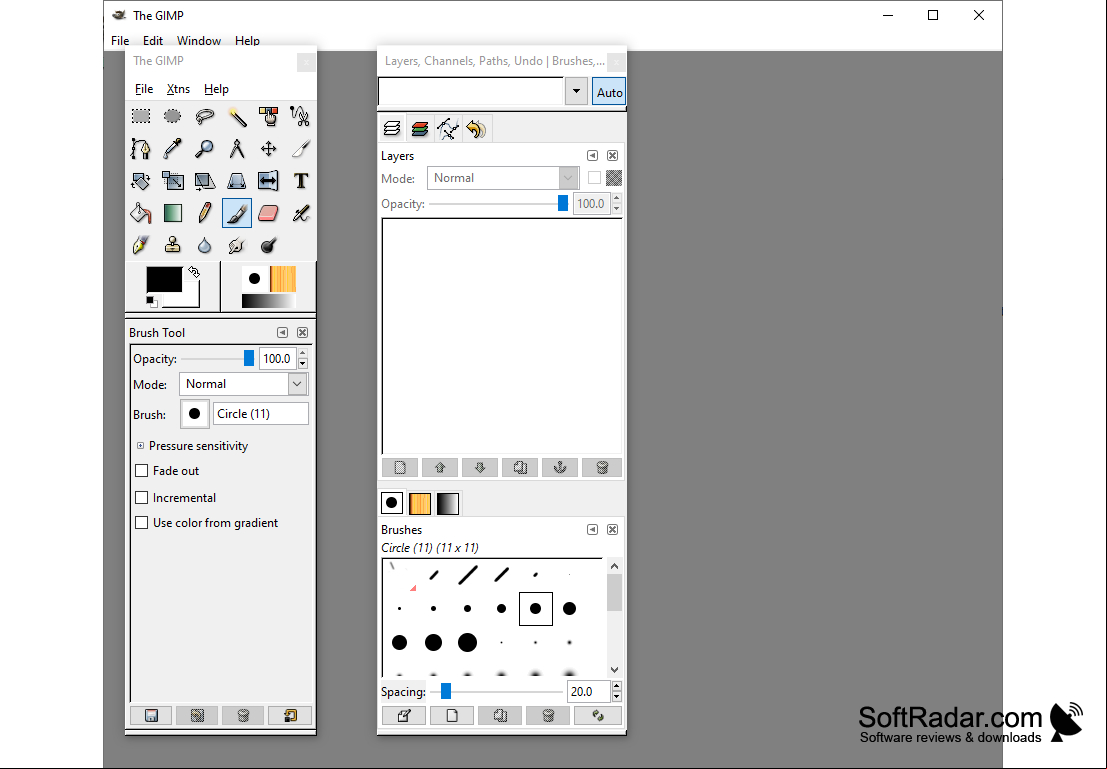Select the Move tool
The width and height of the screenshot is (1107, 769).
click(x=268, y=148)
